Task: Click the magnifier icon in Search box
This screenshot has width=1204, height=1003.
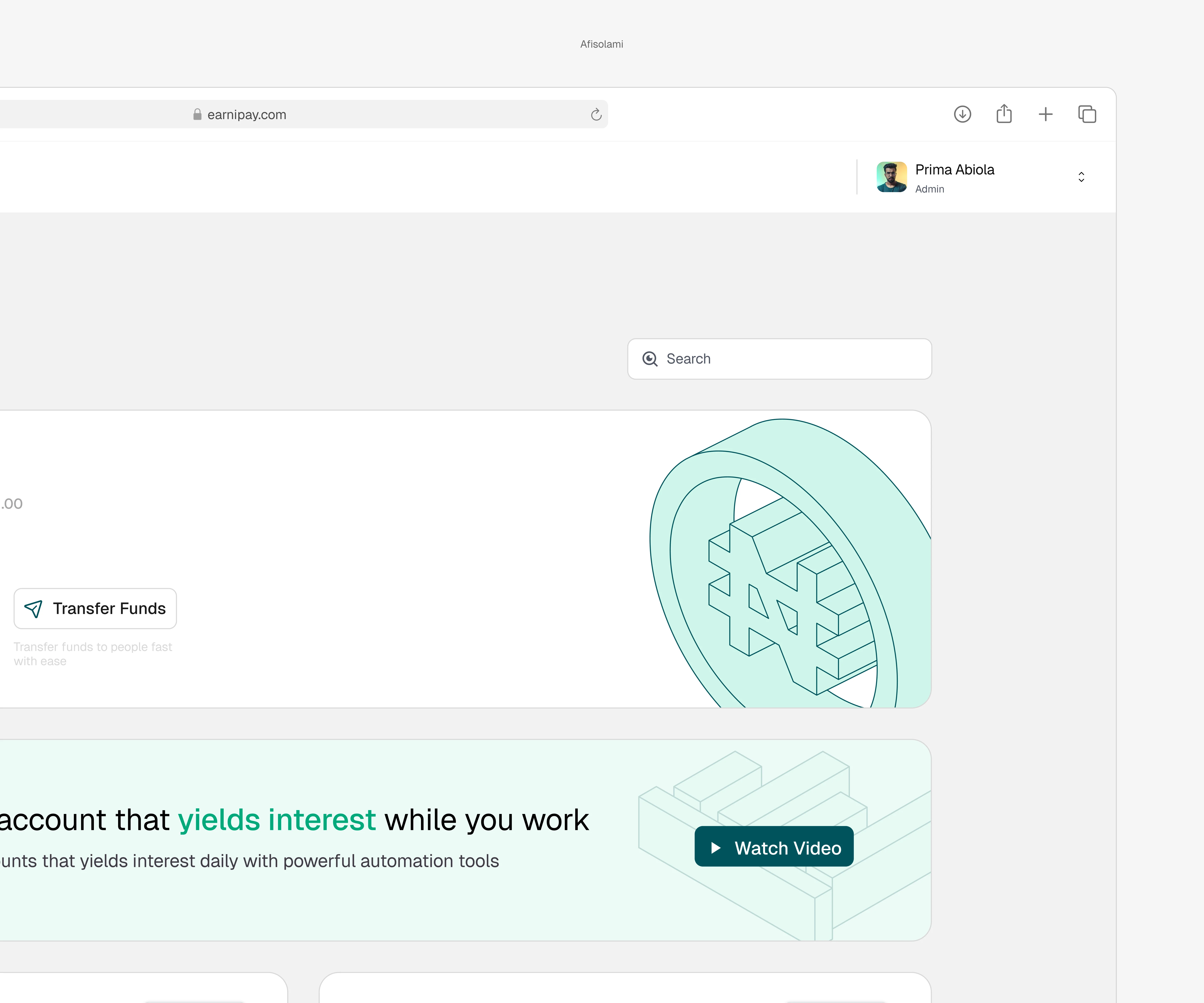Action: click(650, 359)
